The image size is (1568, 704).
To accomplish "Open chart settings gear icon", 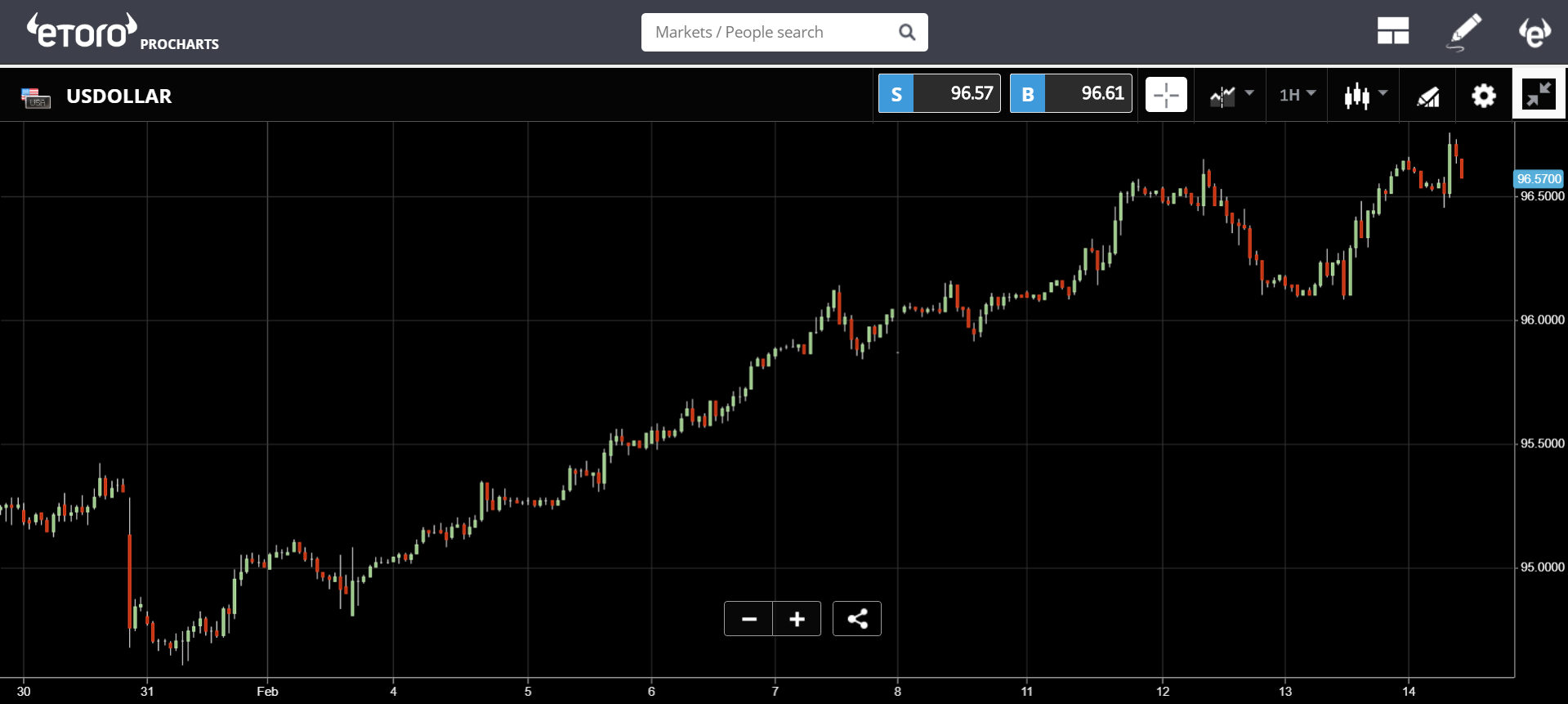I will pyautogui.click(x=1484, y=96).
